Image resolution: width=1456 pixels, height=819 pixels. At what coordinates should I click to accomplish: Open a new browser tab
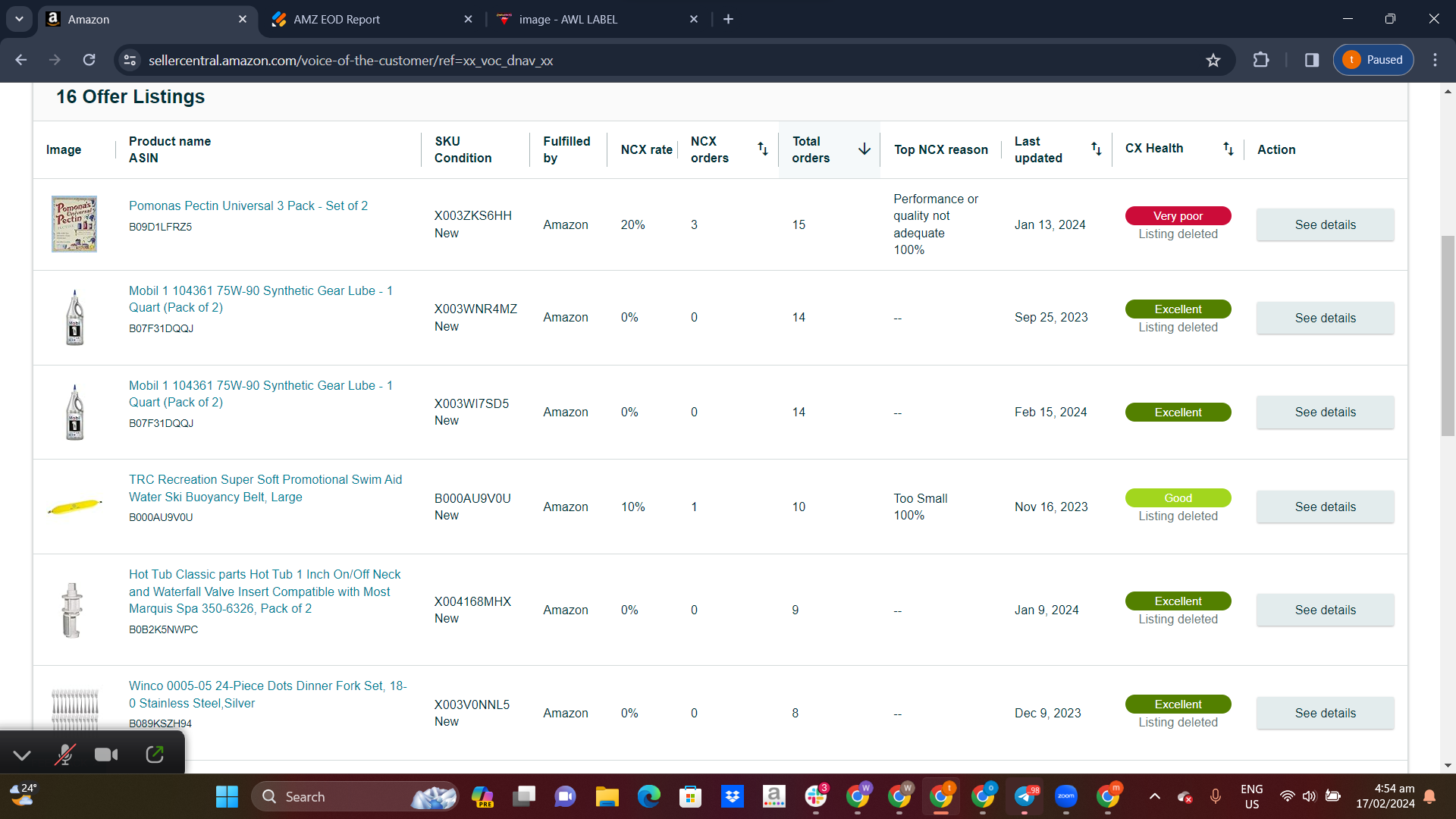coord(728,19)
